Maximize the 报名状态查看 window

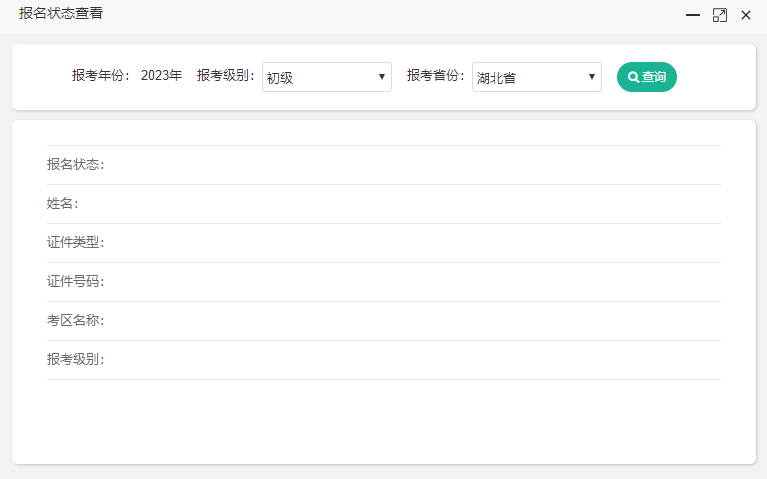point(719,15)
